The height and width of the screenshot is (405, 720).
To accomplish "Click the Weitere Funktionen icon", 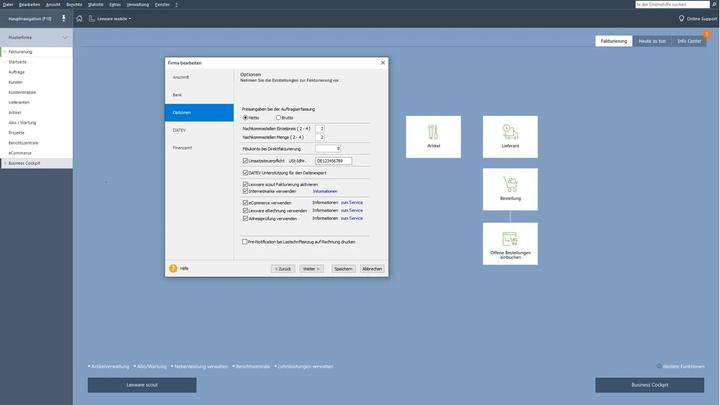I will click(x=659, y=366).
